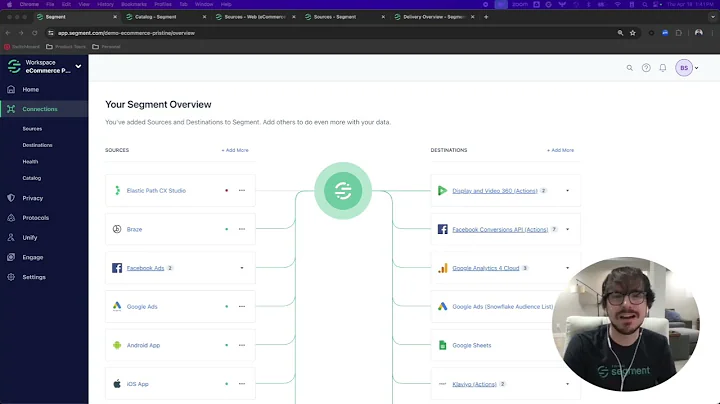This screenshot has height=404, width=720.
Task: Open the user account menu chevron
Action: click(697, 68)
